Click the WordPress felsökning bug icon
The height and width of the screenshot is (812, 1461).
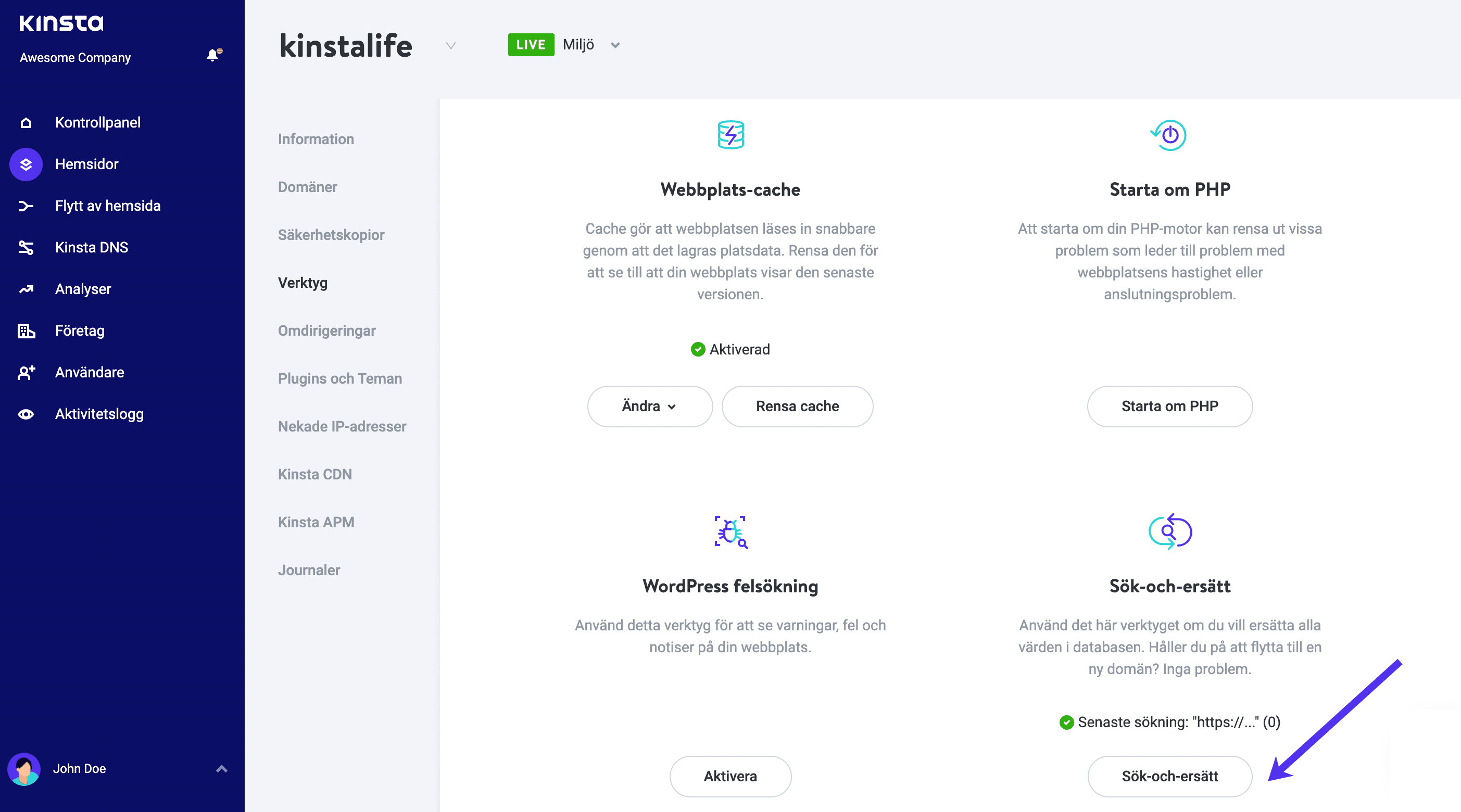[730, 532]
